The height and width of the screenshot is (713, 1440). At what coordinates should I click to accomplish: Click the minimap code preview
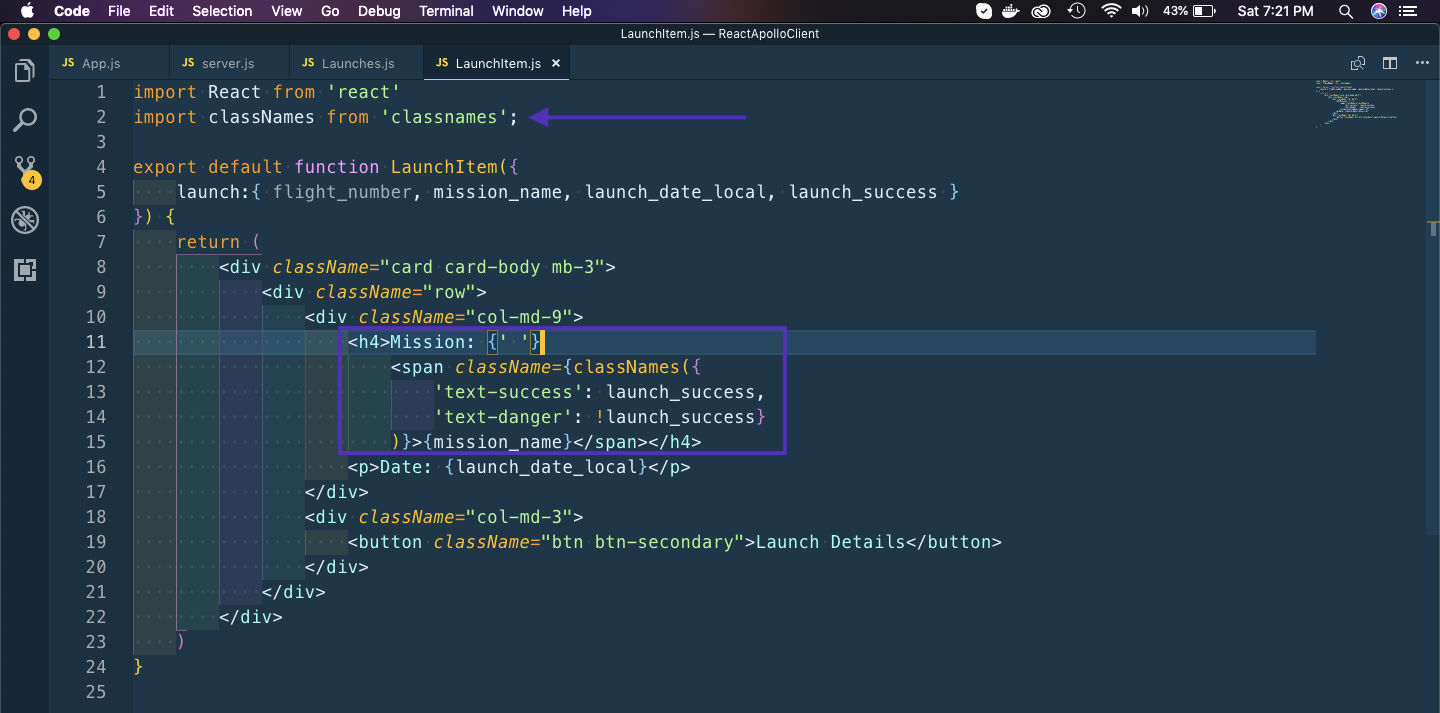(x=1357, y=103)
